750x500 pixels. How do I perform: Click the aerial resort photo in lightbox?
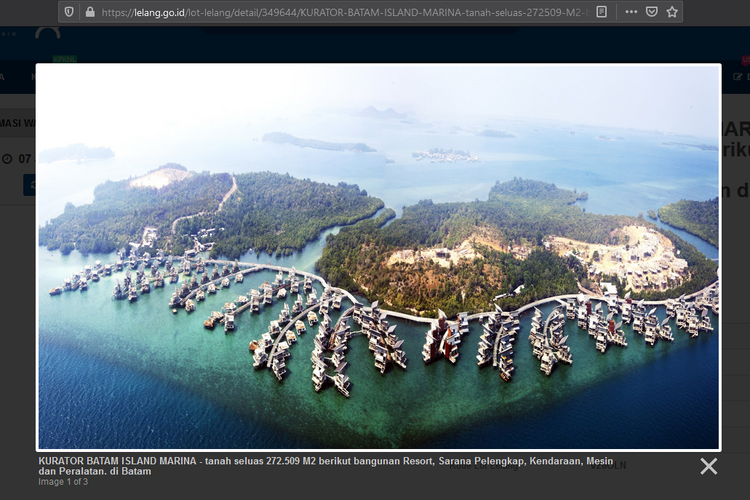pyautogui.click(x=378, y=257)
